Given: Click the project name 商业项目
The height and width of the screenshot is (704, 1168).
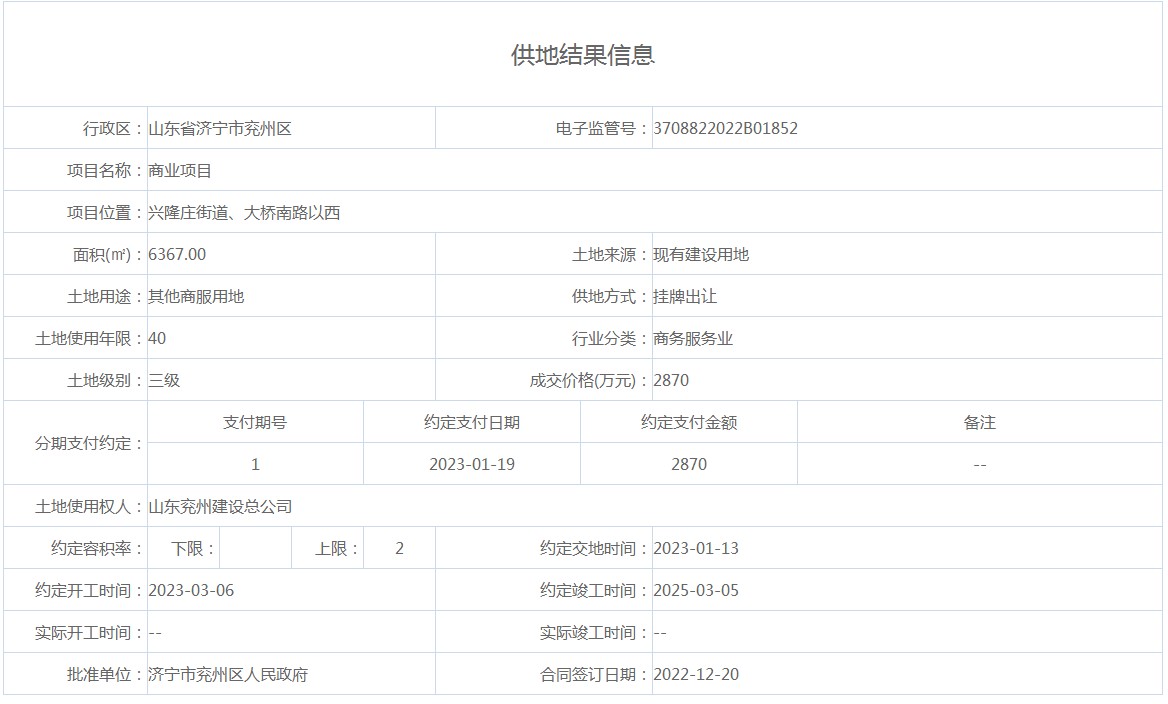Looking at the screenshot, I should (180, 170).
